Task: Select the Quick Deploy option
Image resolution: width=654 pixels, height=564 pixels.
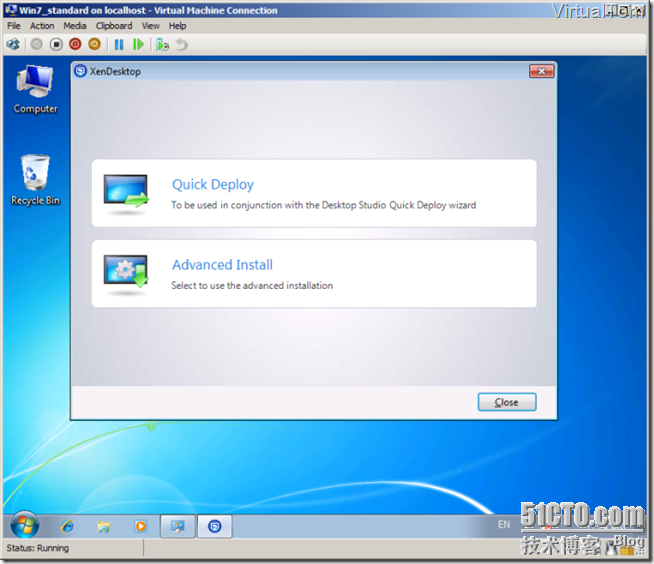Action: tap(314, 193)
